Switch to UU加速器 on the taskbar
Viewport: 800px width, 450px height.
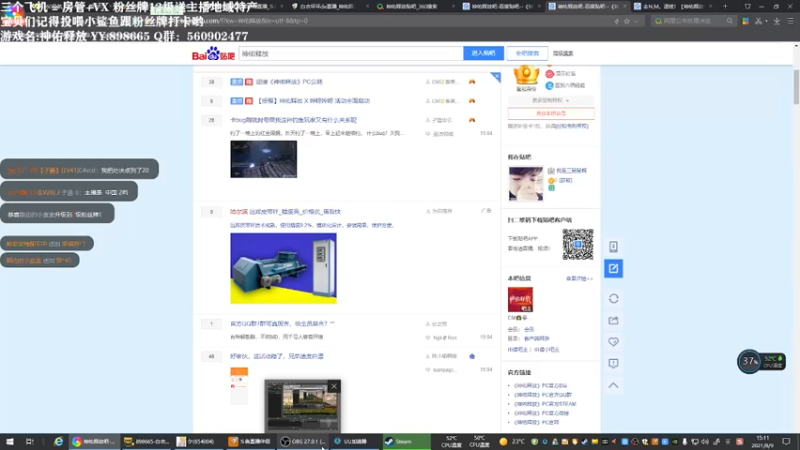[x=355, y=441]
